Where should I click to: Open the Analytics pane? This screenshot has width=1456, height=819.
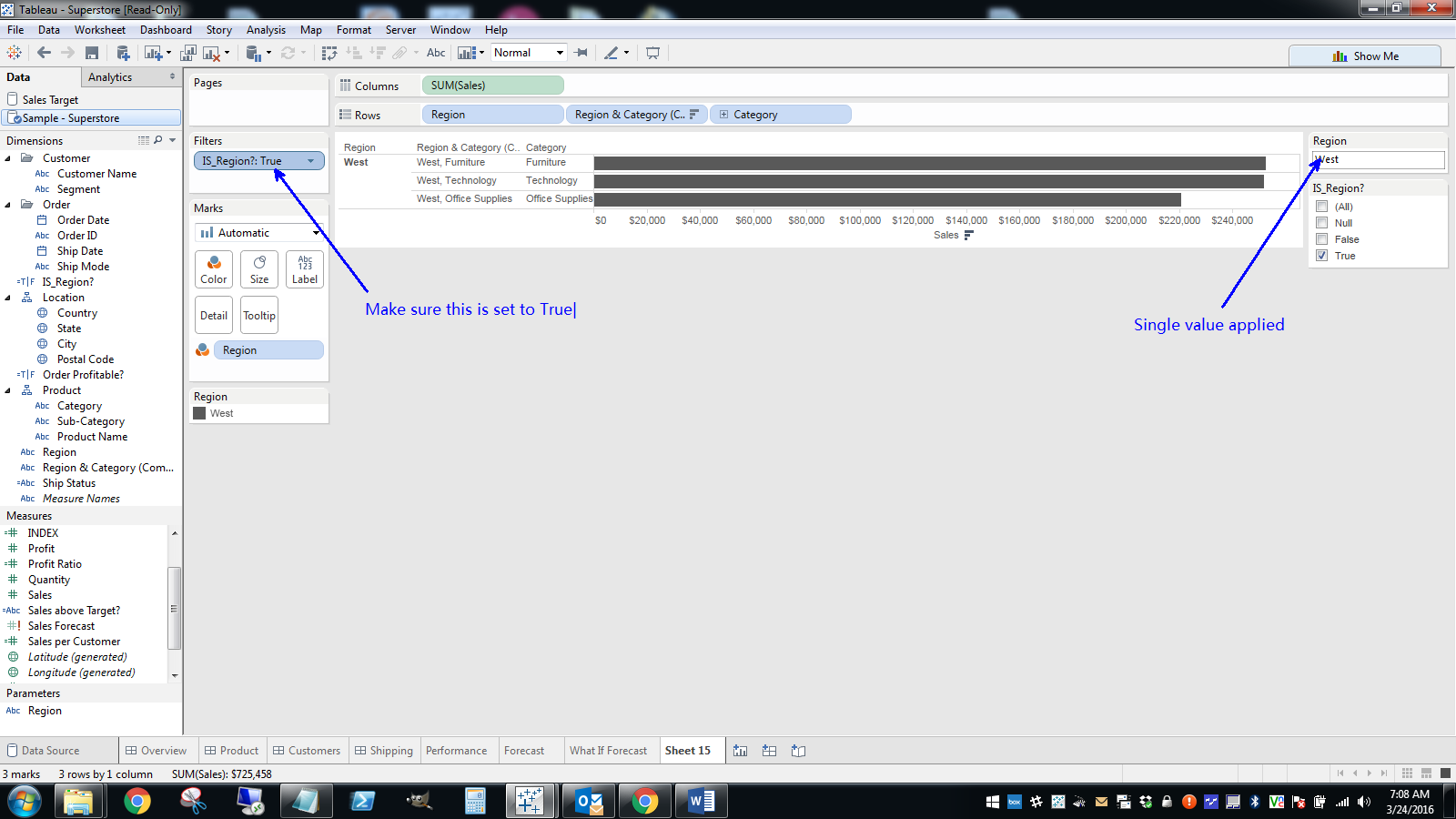[x=109, y=76]
